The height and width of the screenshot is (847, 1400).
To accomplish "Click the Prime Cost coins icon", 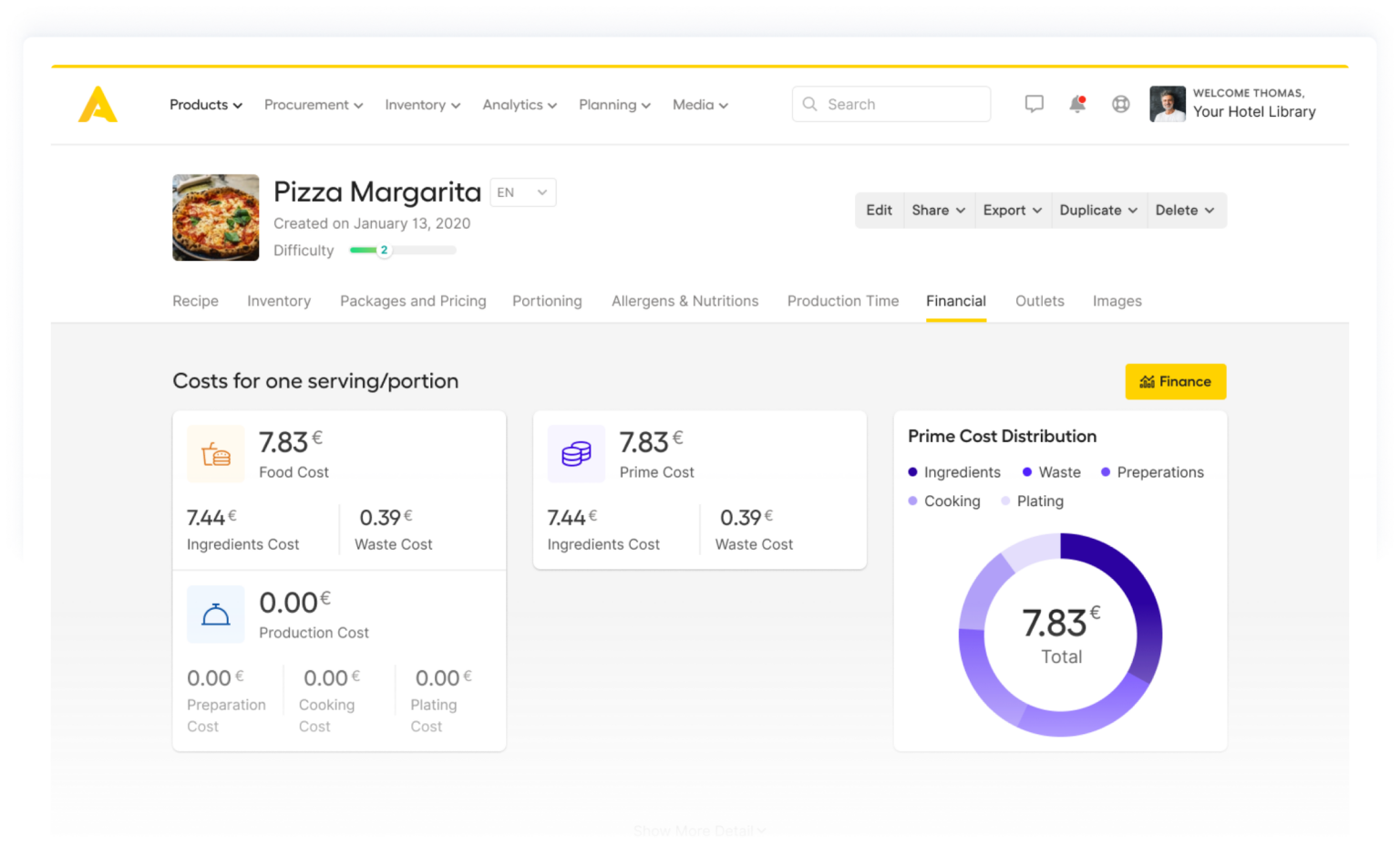I will click(x=576, y=453).
